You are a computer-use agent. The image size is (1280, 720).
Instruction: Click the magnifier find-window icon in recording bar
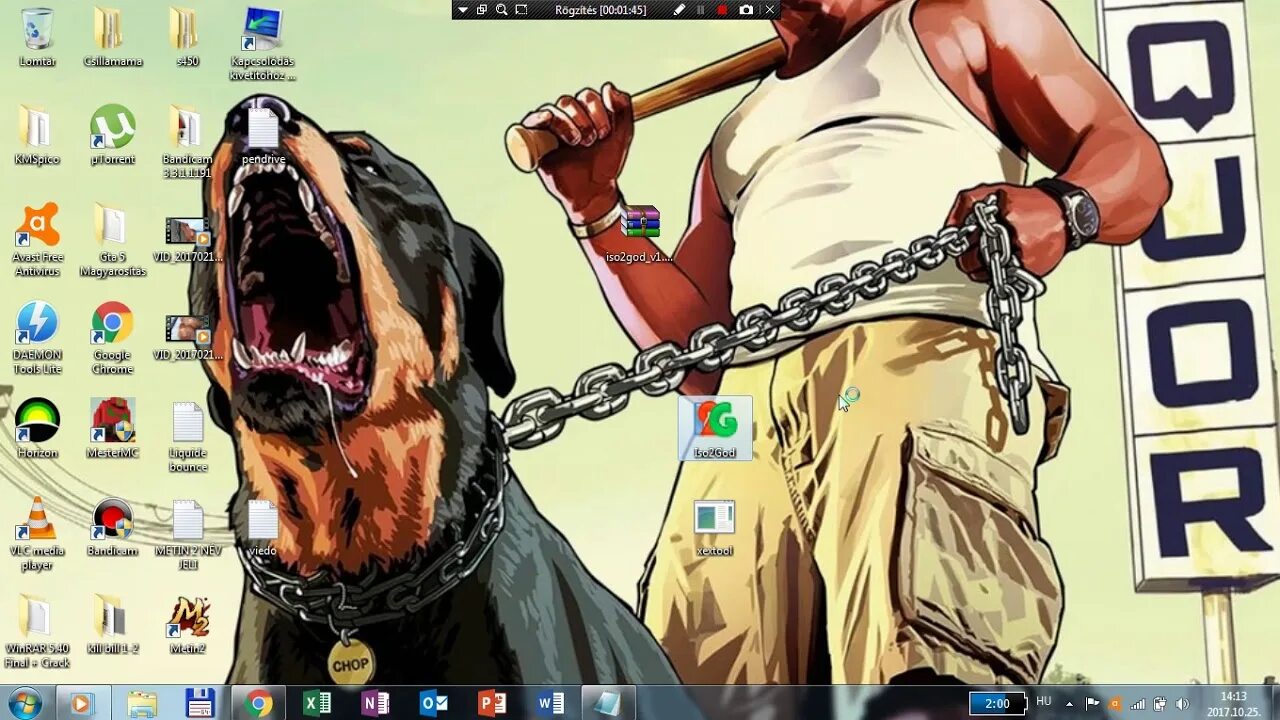point(502,10)
